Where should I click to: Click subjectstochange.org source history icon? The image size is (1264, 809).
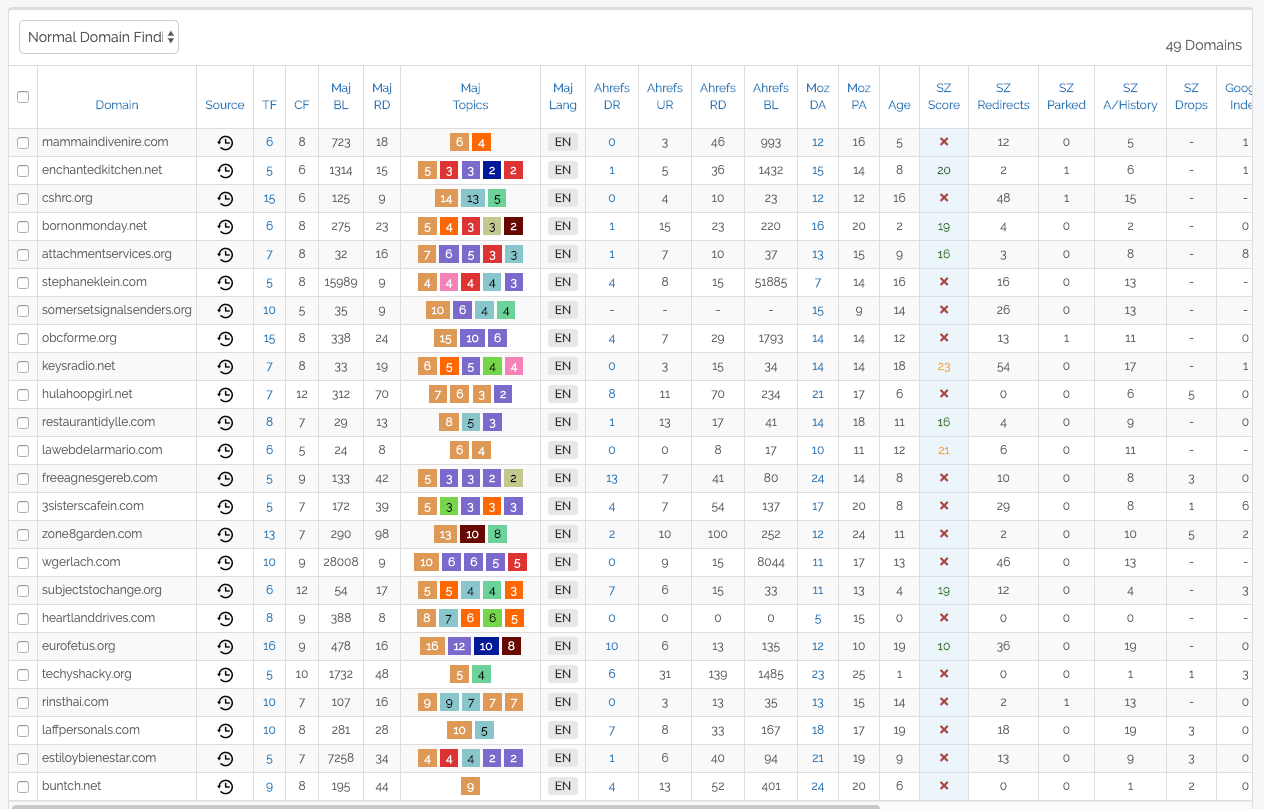click(x=225, y=590)
